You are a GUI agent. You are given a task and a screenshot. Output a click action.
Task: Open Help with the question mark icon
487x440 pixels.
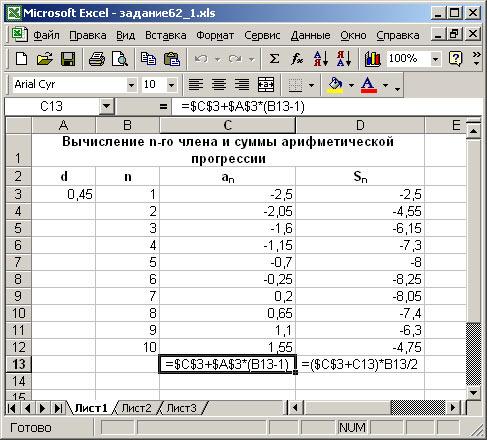point(455,59)
